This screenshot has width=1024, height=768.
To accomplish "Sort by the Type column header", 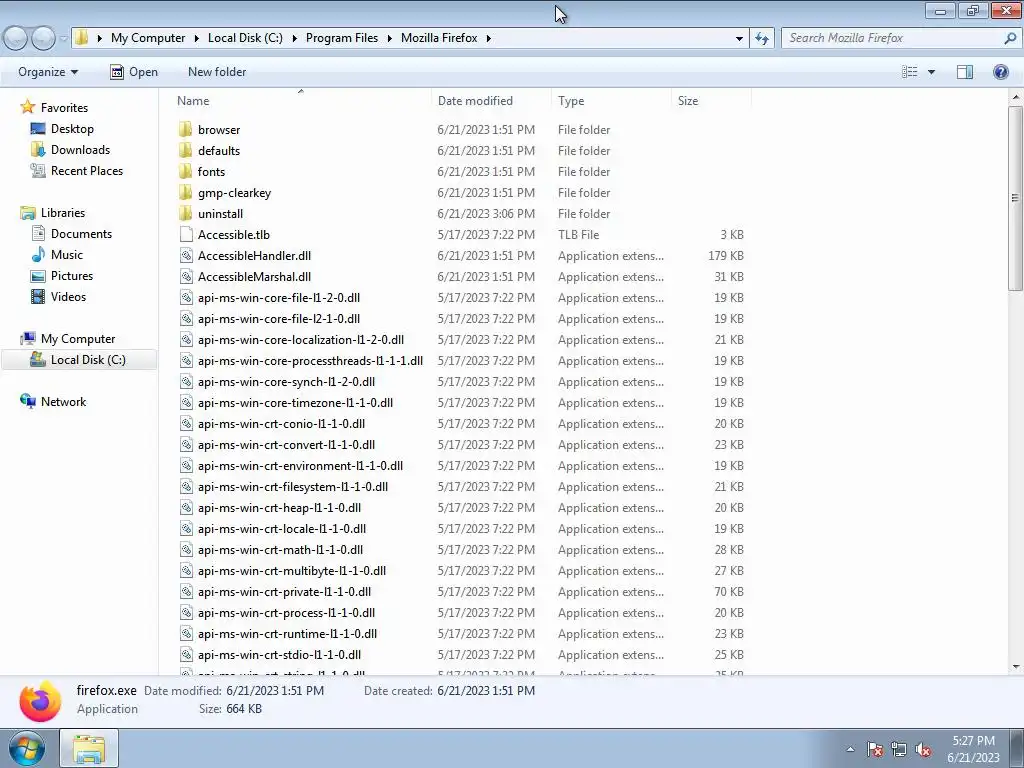I will tap(611, 101).
